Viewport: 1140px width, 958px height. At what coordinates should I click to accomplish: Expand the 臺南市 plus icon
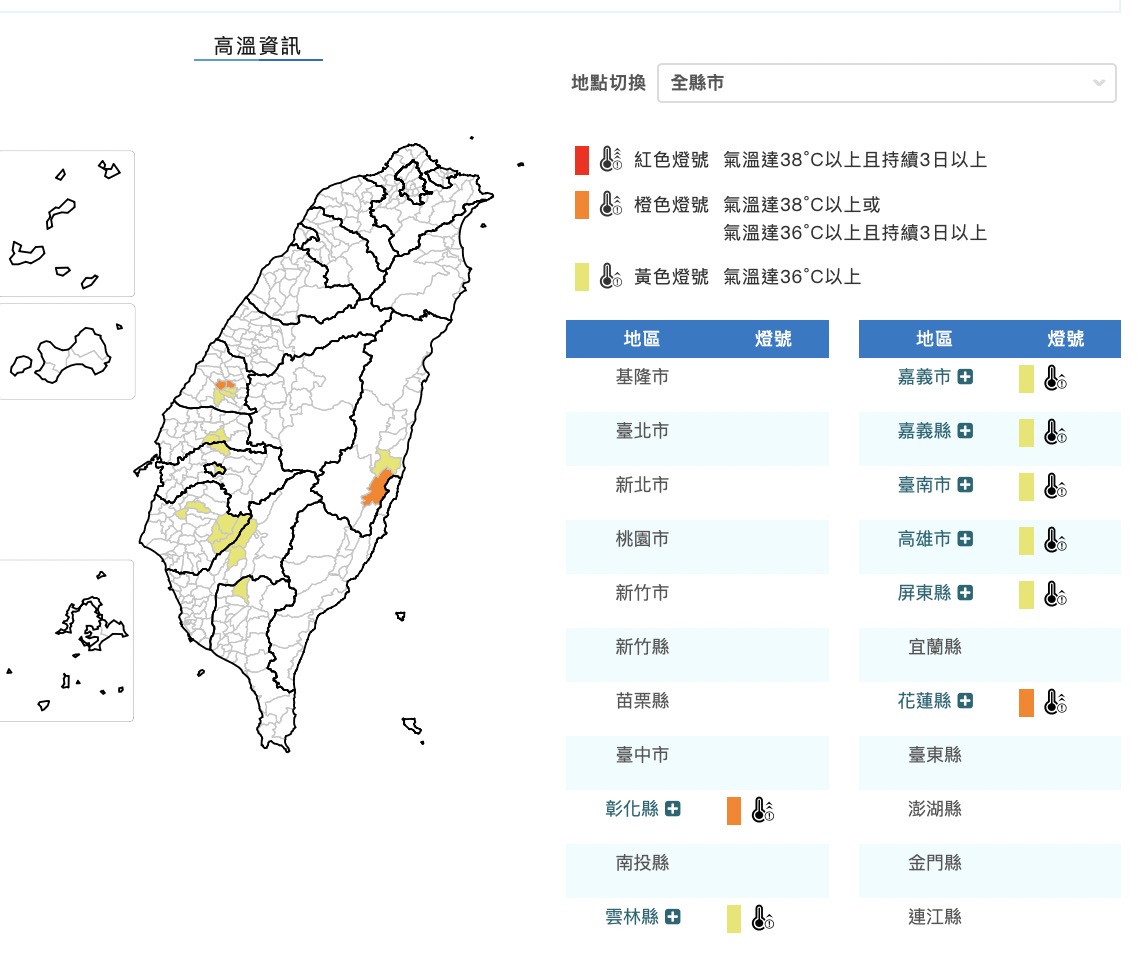965,485
